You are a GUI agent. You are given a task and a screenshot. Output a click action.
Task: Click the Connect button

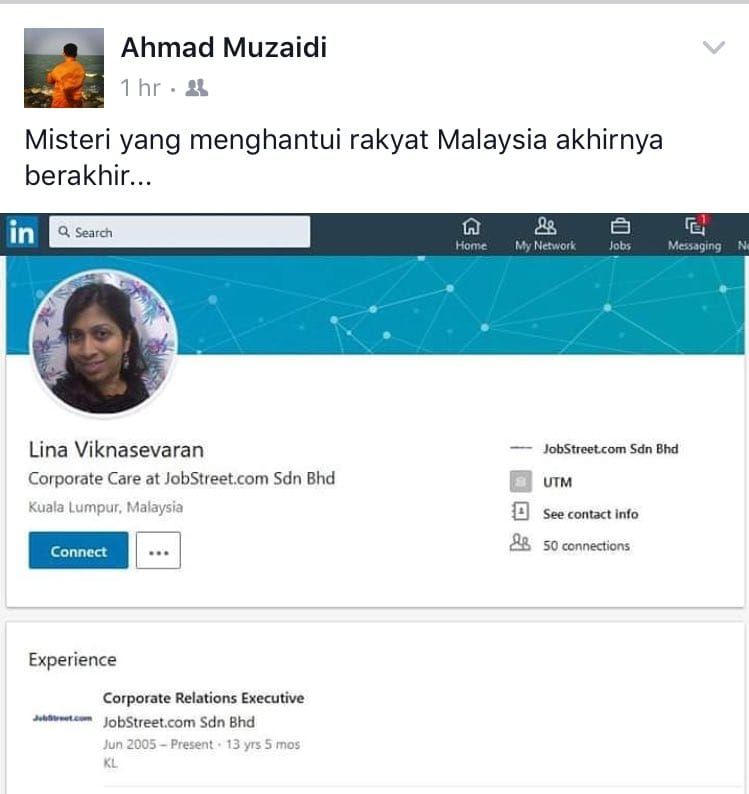pos(78,550)
